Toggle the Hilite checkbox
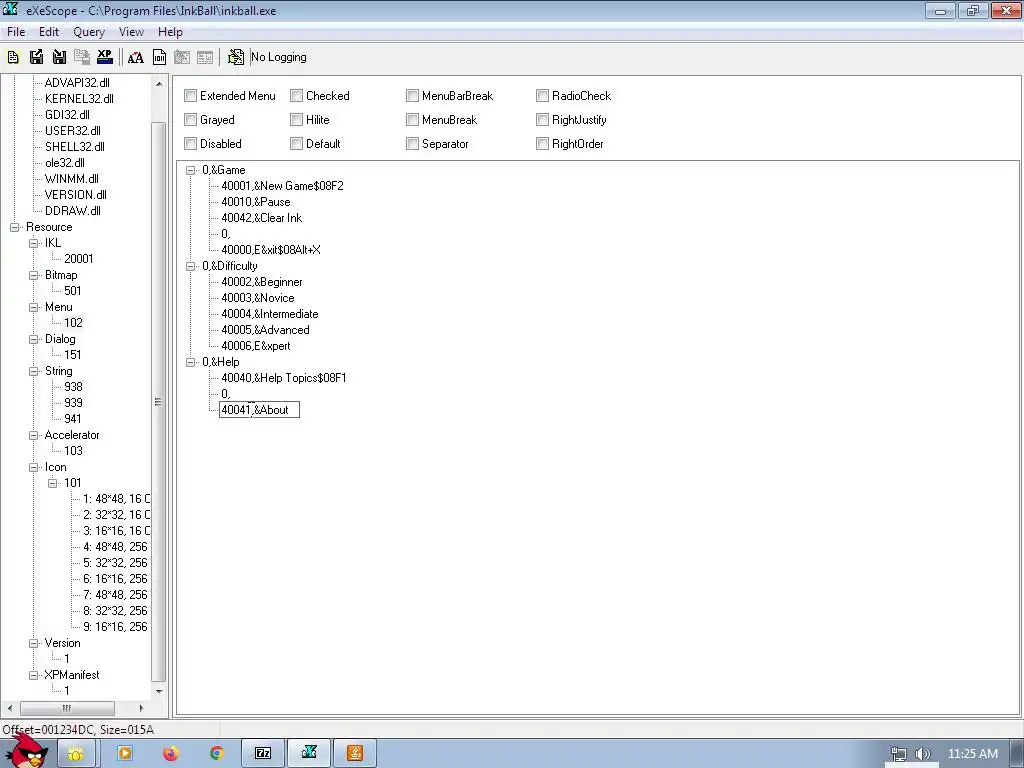1024x768 pixels. 296,120
